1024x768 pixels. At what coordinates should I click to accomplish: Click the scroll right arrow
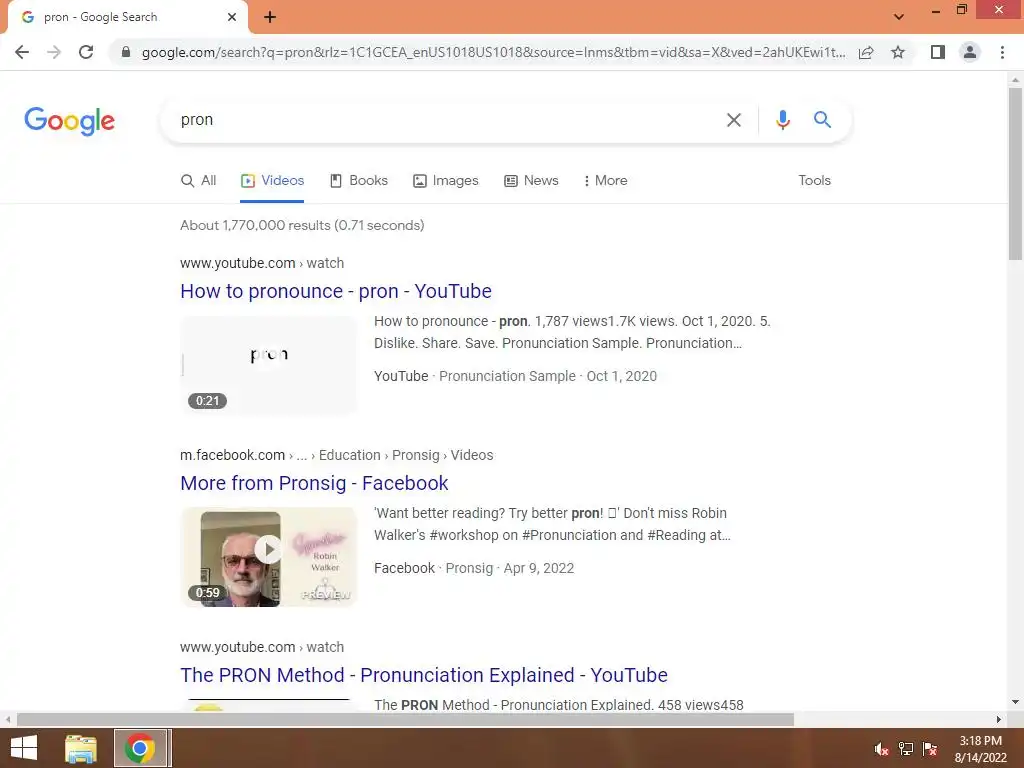point(999,720)
